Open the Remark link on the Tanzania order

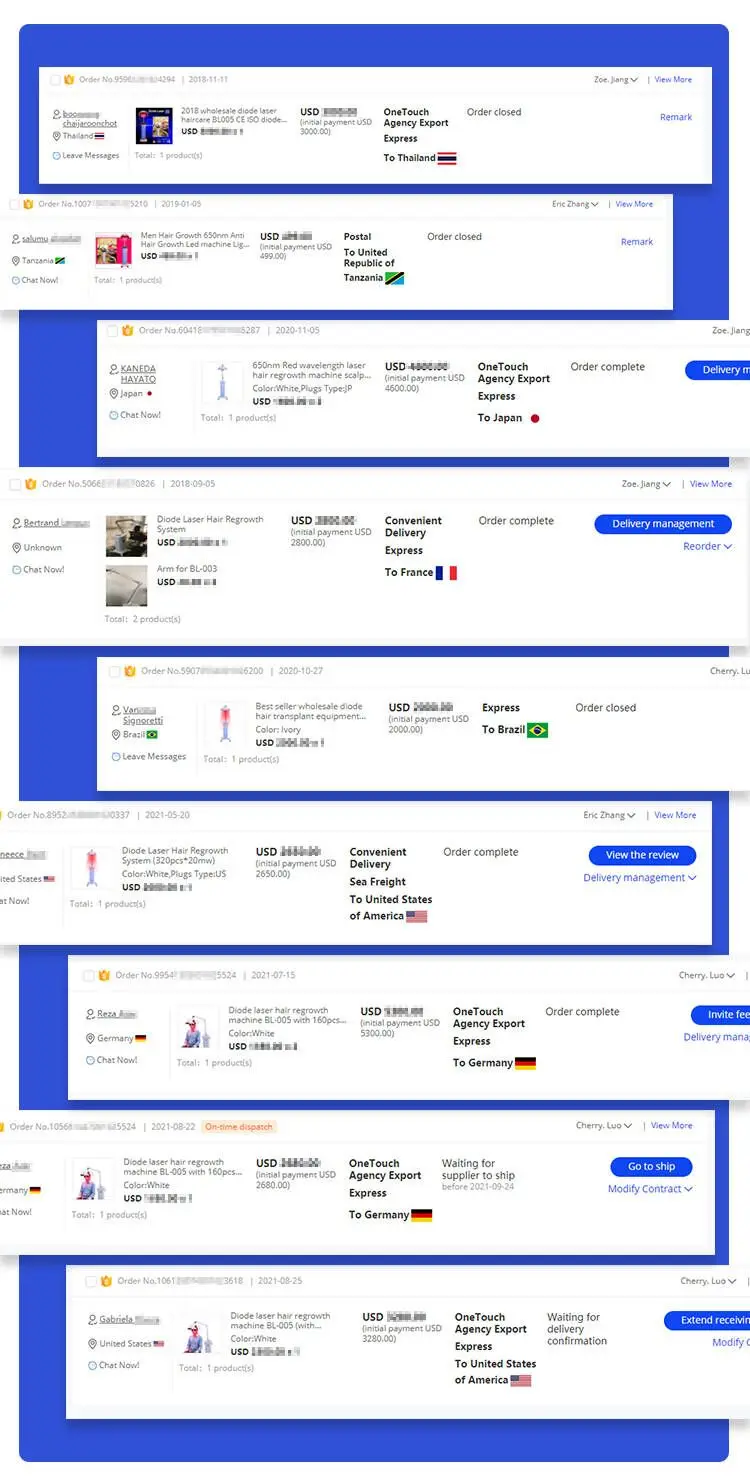[x=637, y=242]
